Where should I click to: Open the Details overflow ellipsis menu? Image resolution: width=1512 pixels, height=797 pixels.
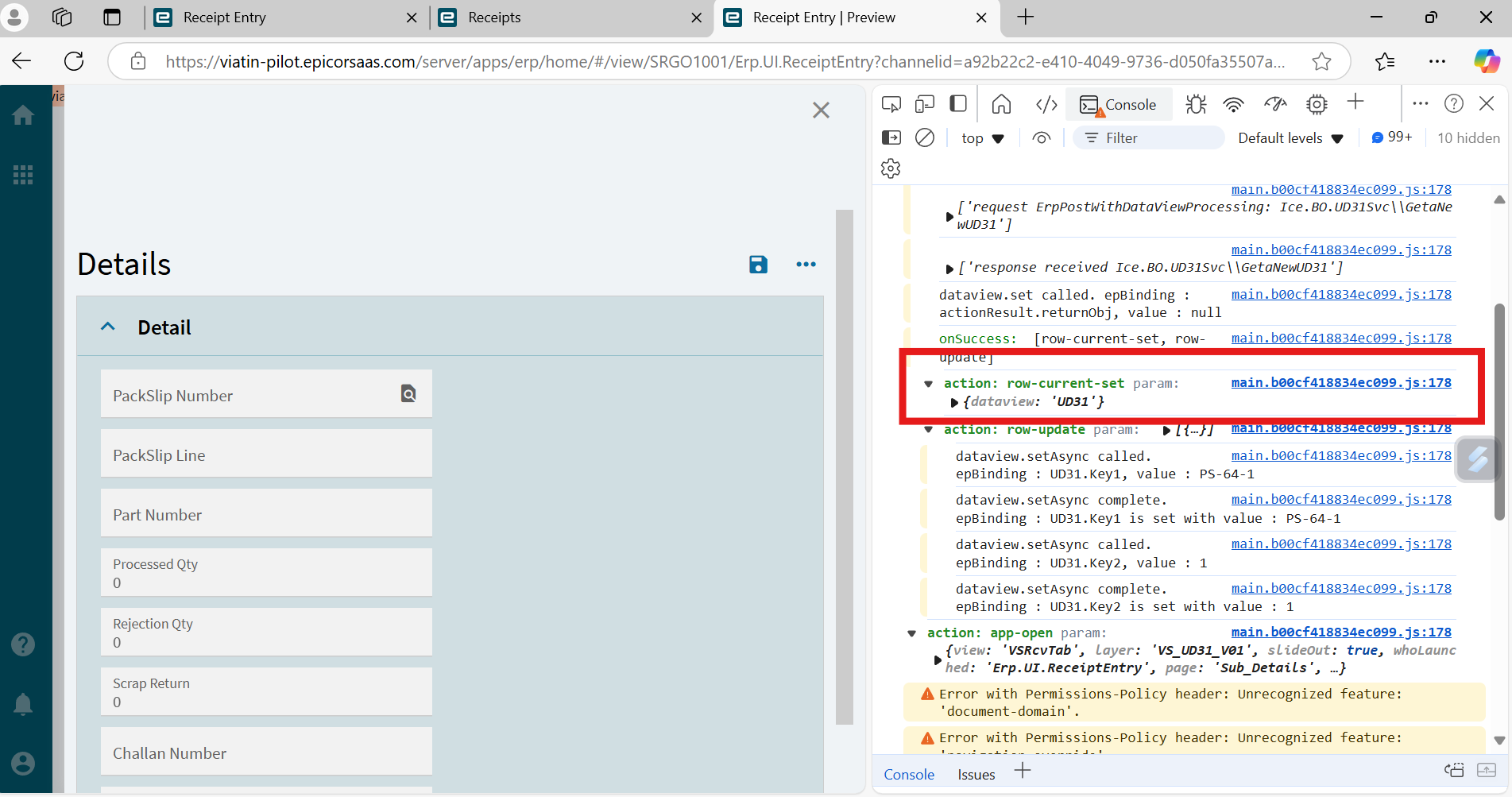806,265
